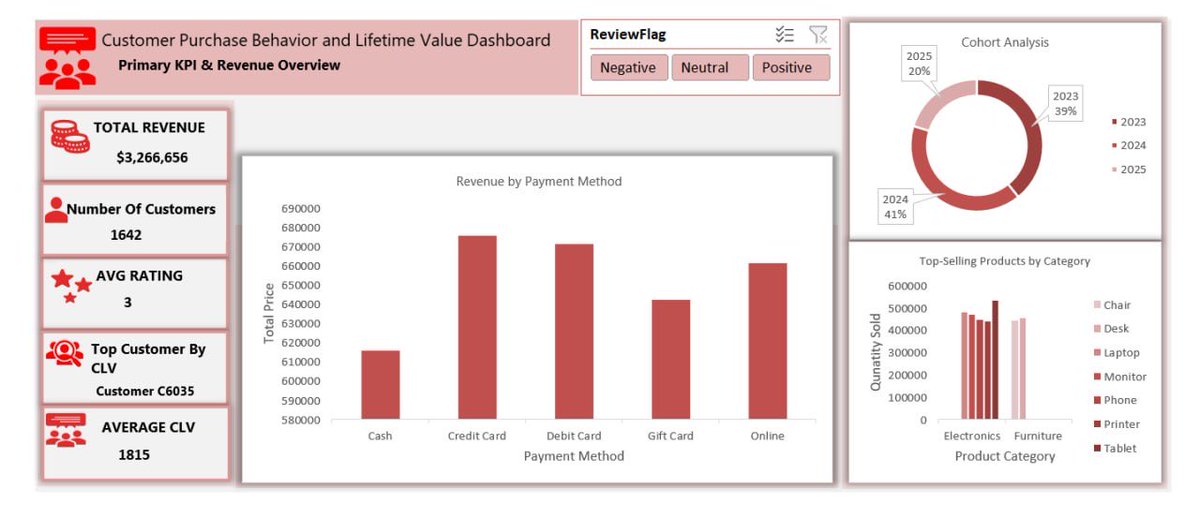
Task: Select the 2025 cohort legend swatch
Action: click(x=1114, y=170)
